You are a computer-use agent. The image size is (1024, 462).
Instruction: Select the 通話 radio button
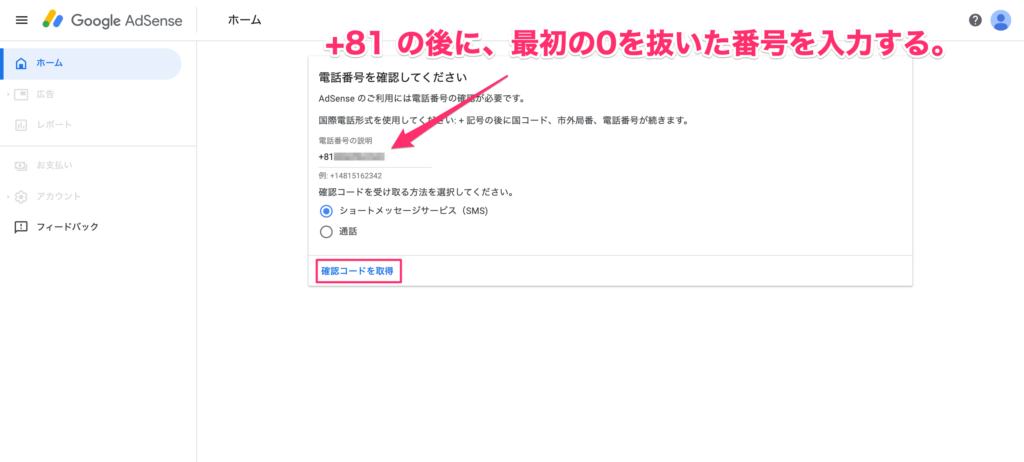(x=326, y=231)
